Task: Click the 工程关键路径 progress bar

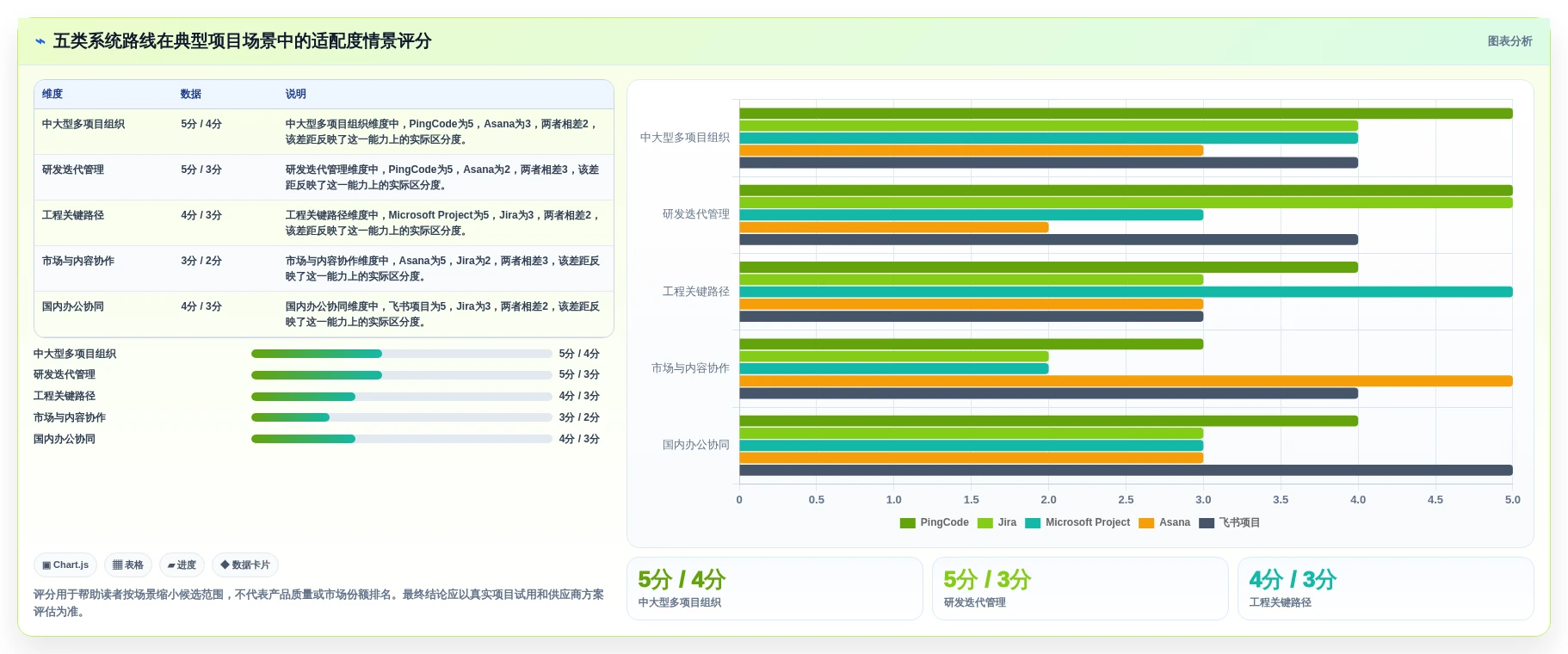Action: (x=402, y=397)
